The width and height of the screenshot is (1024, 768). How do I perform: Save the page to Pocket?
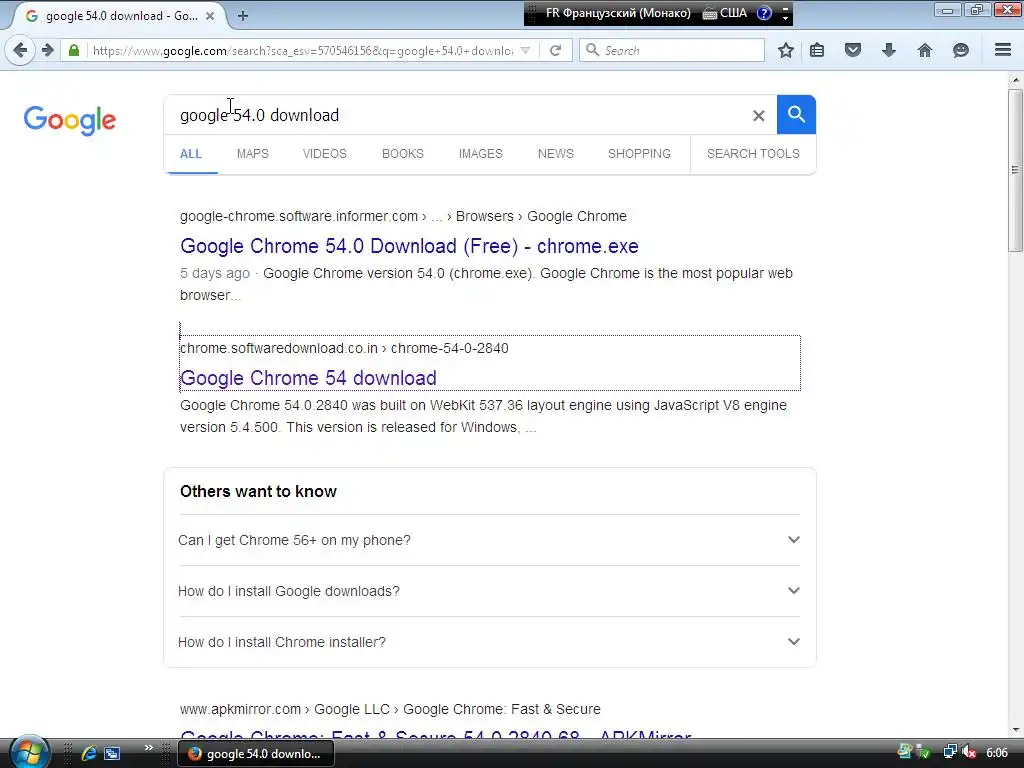(x=853, y=50)
